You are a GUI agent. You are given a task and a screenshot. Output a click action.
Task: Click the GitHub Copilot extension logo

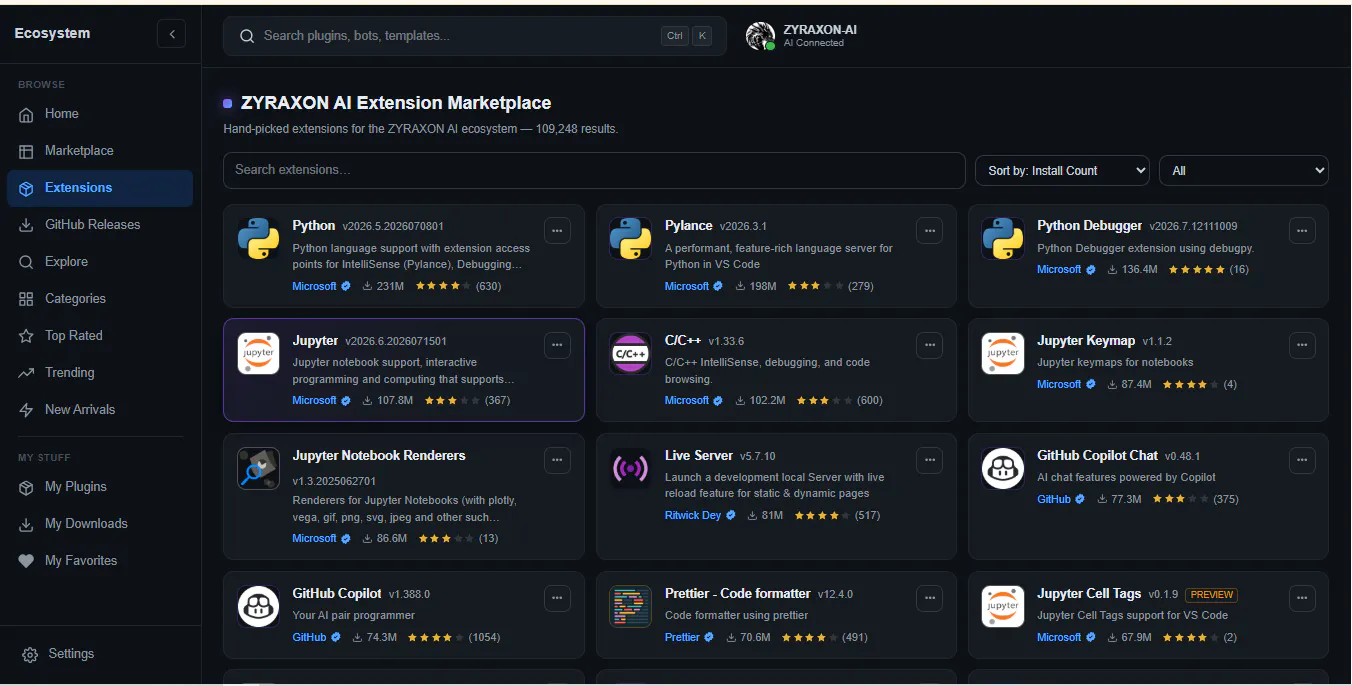point(258,606)
